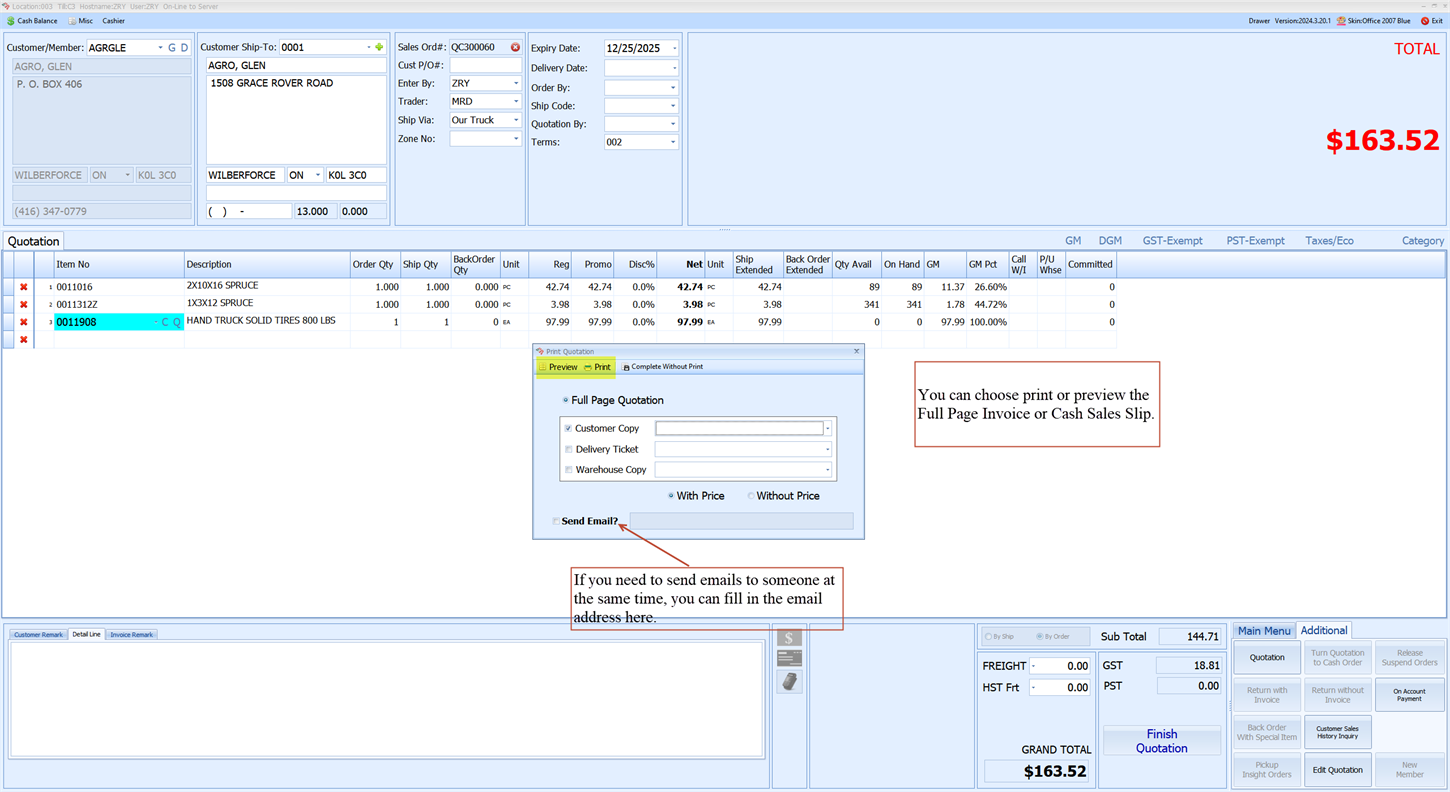Open the Invoice Remark tab
The width and height of the screenshot is (1450, 792).
[x=131, y=635]
